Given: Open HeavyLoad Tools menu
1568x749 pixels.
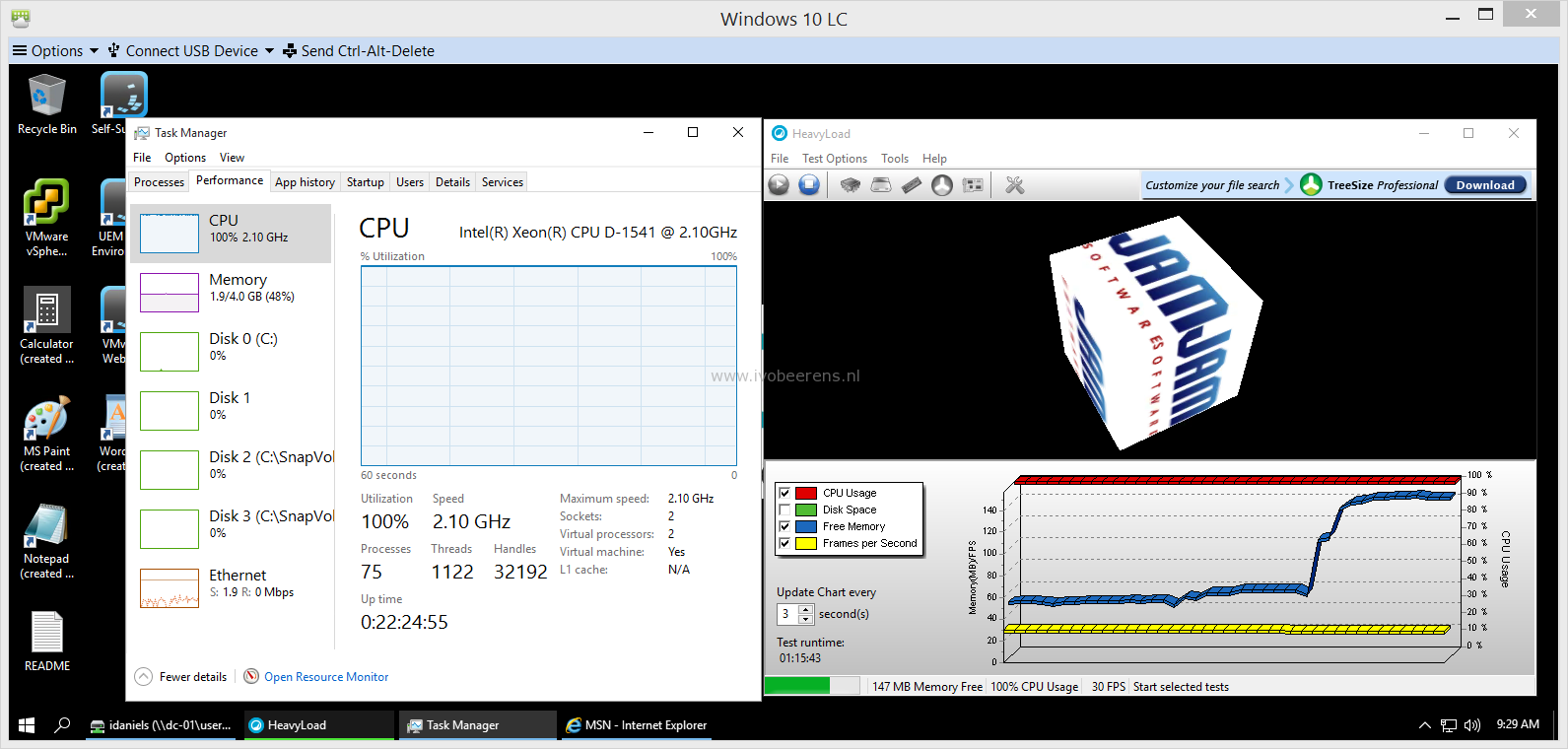Looking at the screenshot, I should (x=895, y=159).
